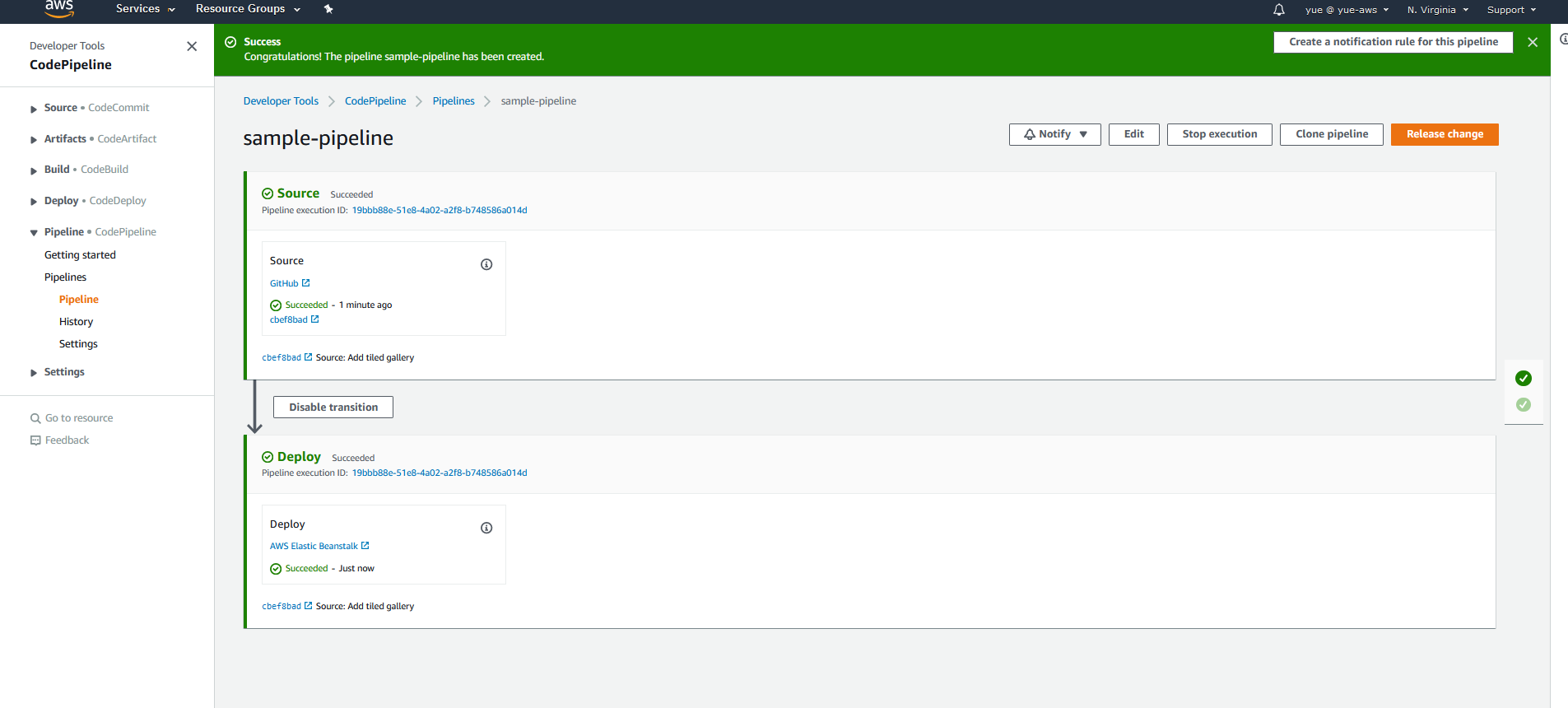The height and width of the screenshot is (708, 1568).
Task: Open Pipelines in the sidebar
Action: [65, 277]
